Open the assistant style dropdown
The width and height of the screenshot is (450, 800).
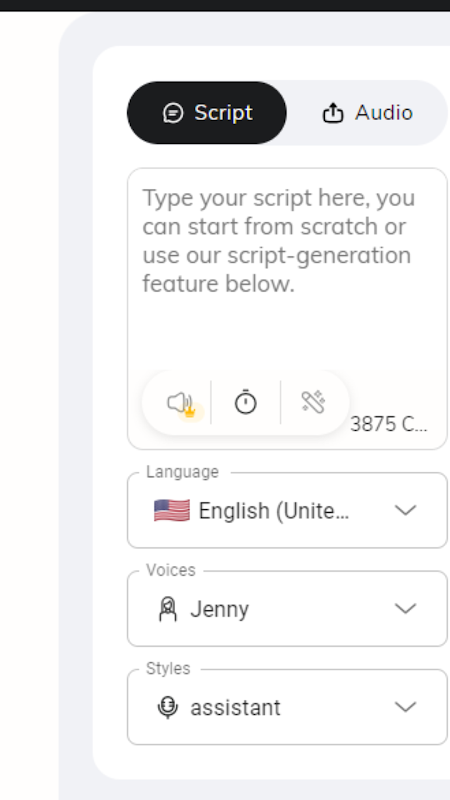tap(287, 707)
